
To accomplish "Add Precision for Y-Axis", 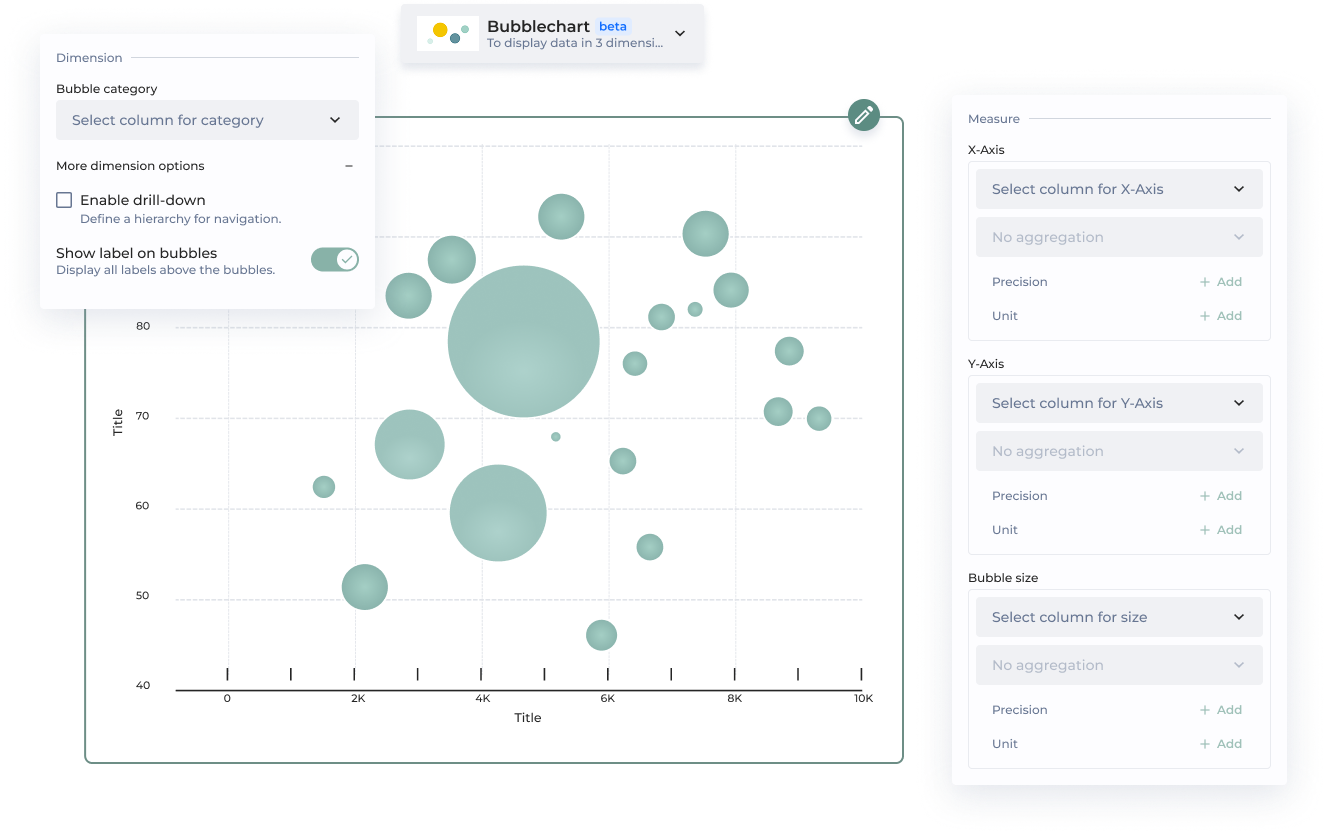I will [1221, 496].
